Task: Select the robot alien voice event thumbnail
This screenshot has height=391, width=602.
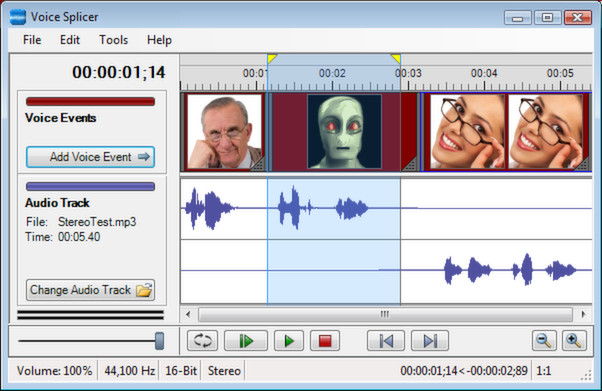Action: point(344,132)
